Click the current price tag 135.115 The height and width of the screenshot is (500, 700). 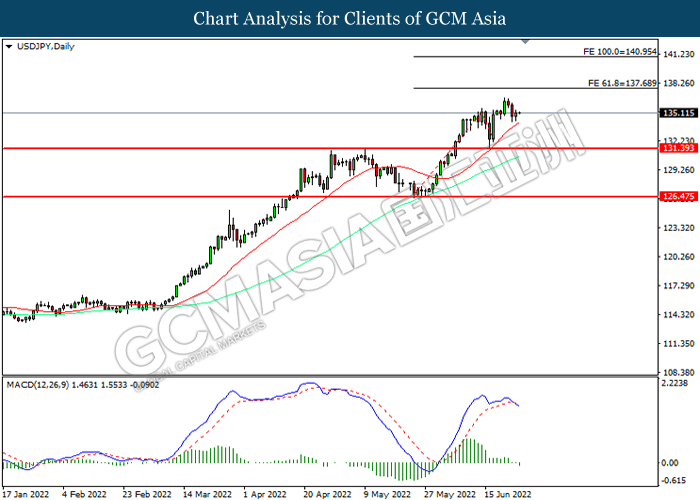679,113
